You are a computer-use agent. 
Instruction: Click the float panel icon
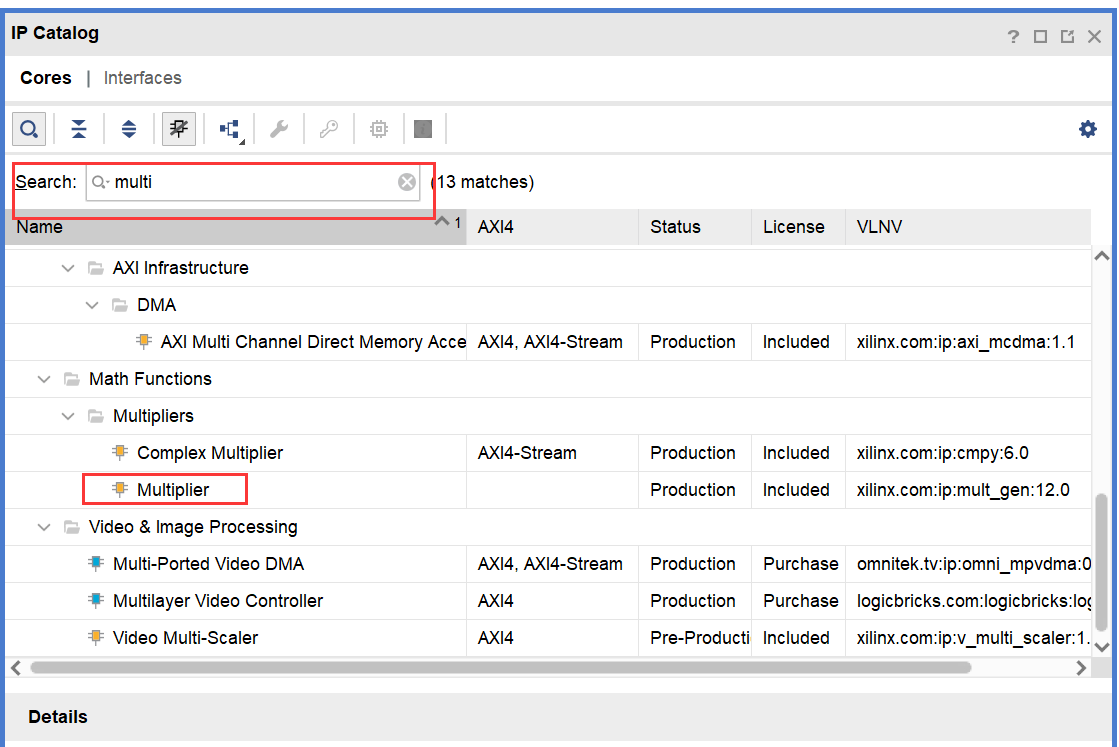point(1068,36)
